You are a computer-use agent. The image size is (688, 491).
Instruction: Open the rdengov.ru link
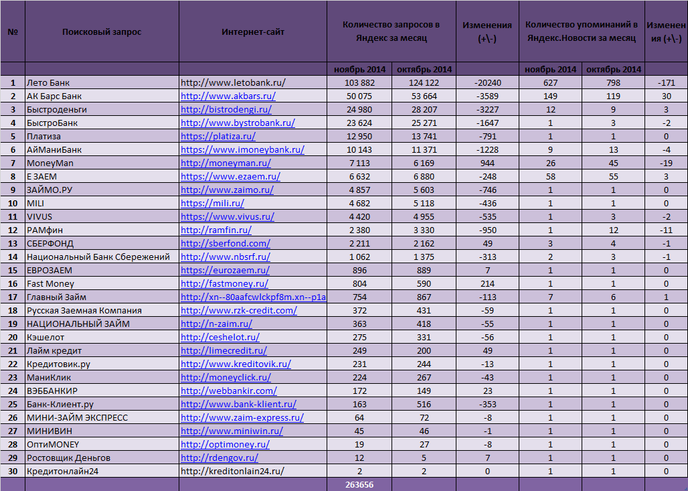tap(219, 458)
